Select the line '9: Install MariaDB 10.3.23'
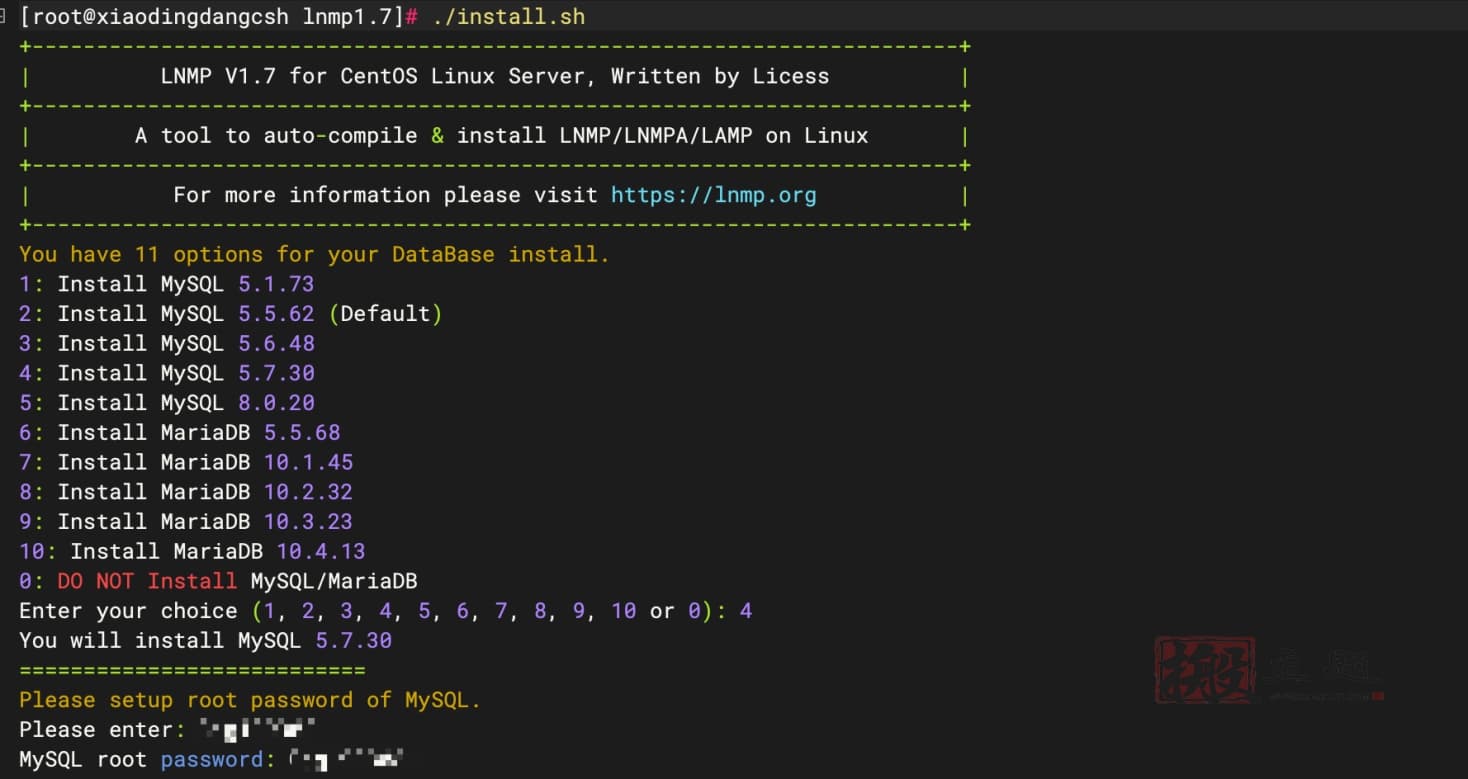This screenshot has width=1468, height=779. click(186, 521)
